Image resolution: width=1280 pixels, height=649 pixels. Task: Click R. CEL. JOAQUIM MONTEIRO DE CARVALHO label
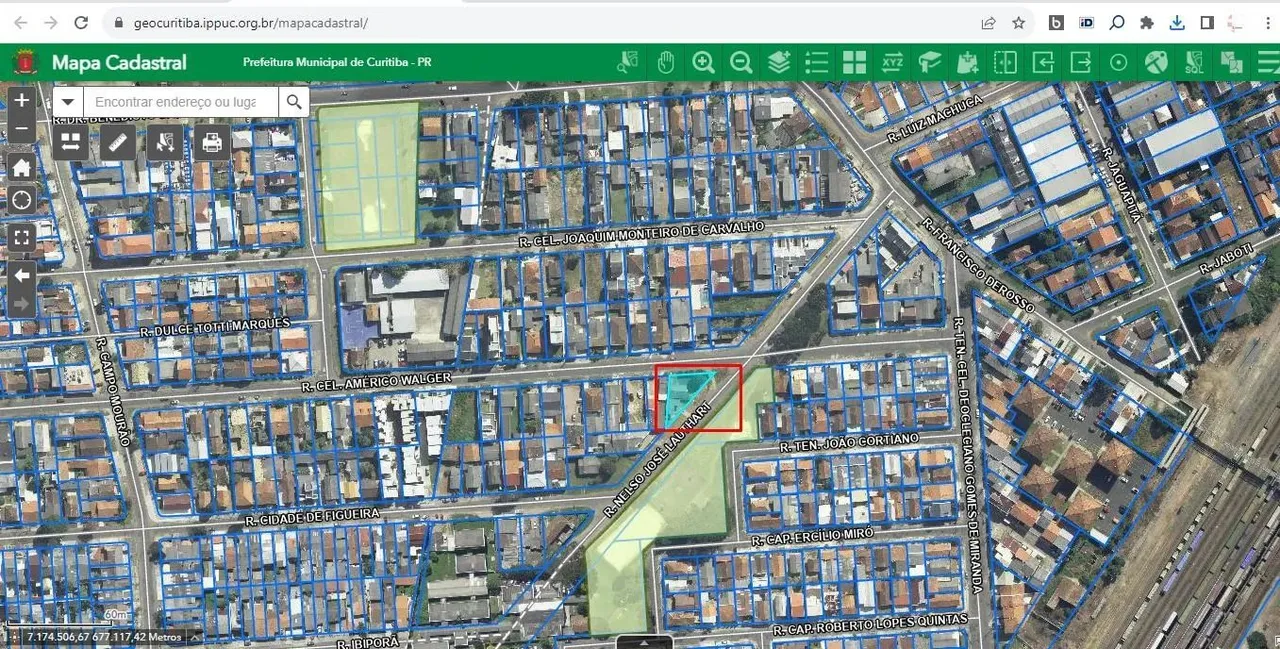click(641, 234)
